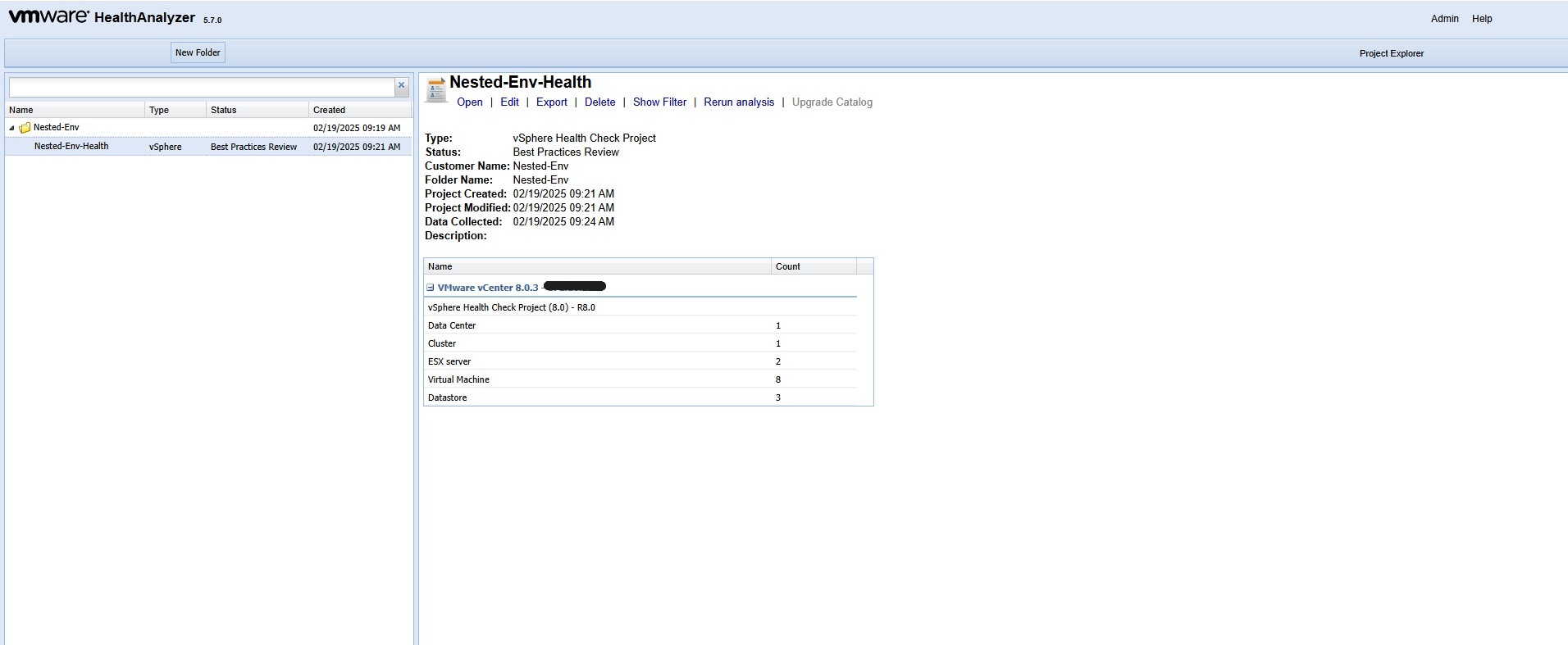The image size is (1568, 645).
Task: Click the Upgrade Catalog link
Action: click(x=832, y=102)
